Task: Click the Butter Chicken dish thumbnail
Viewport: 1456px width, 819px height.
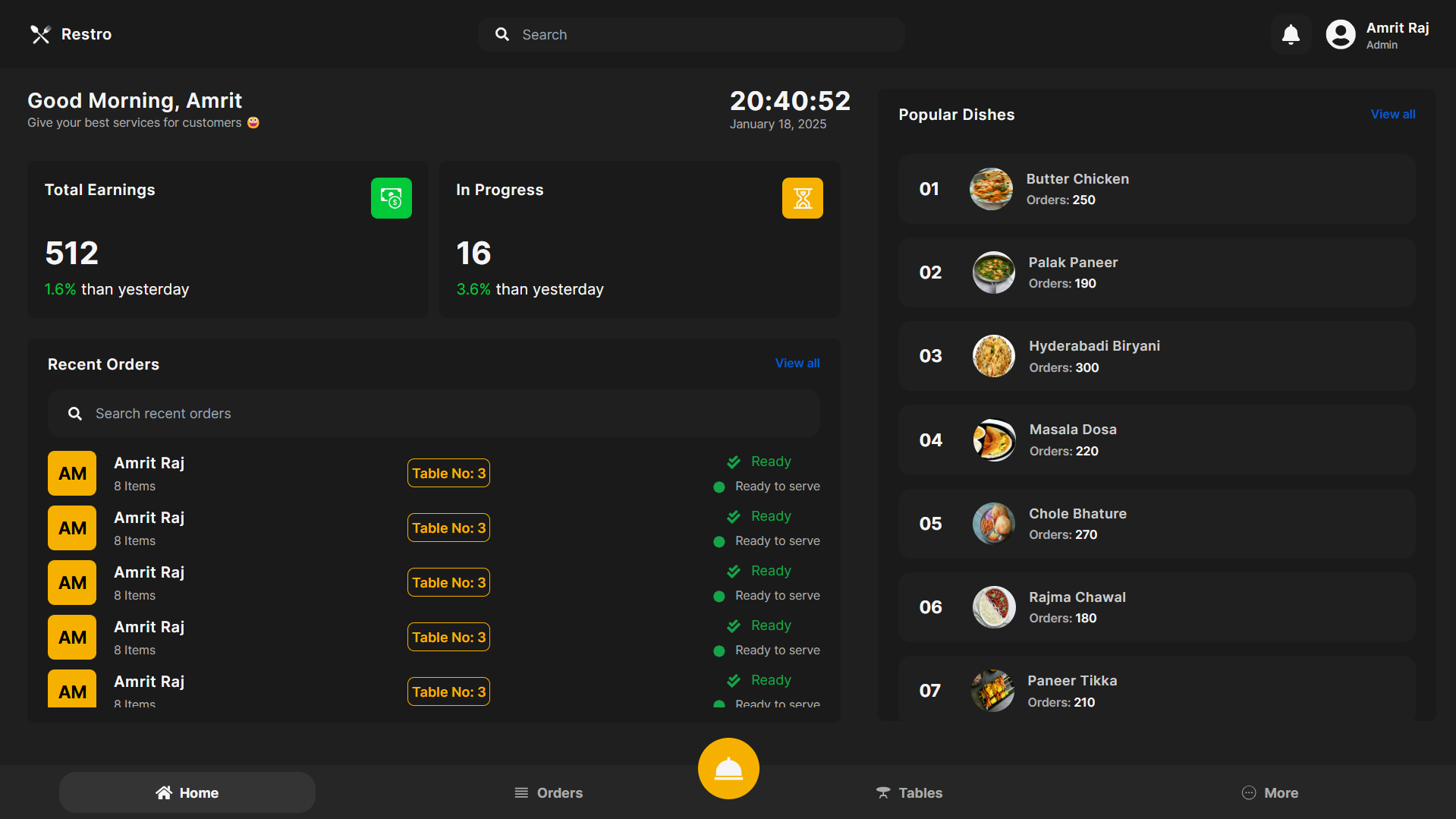Action: click(990, 189)
